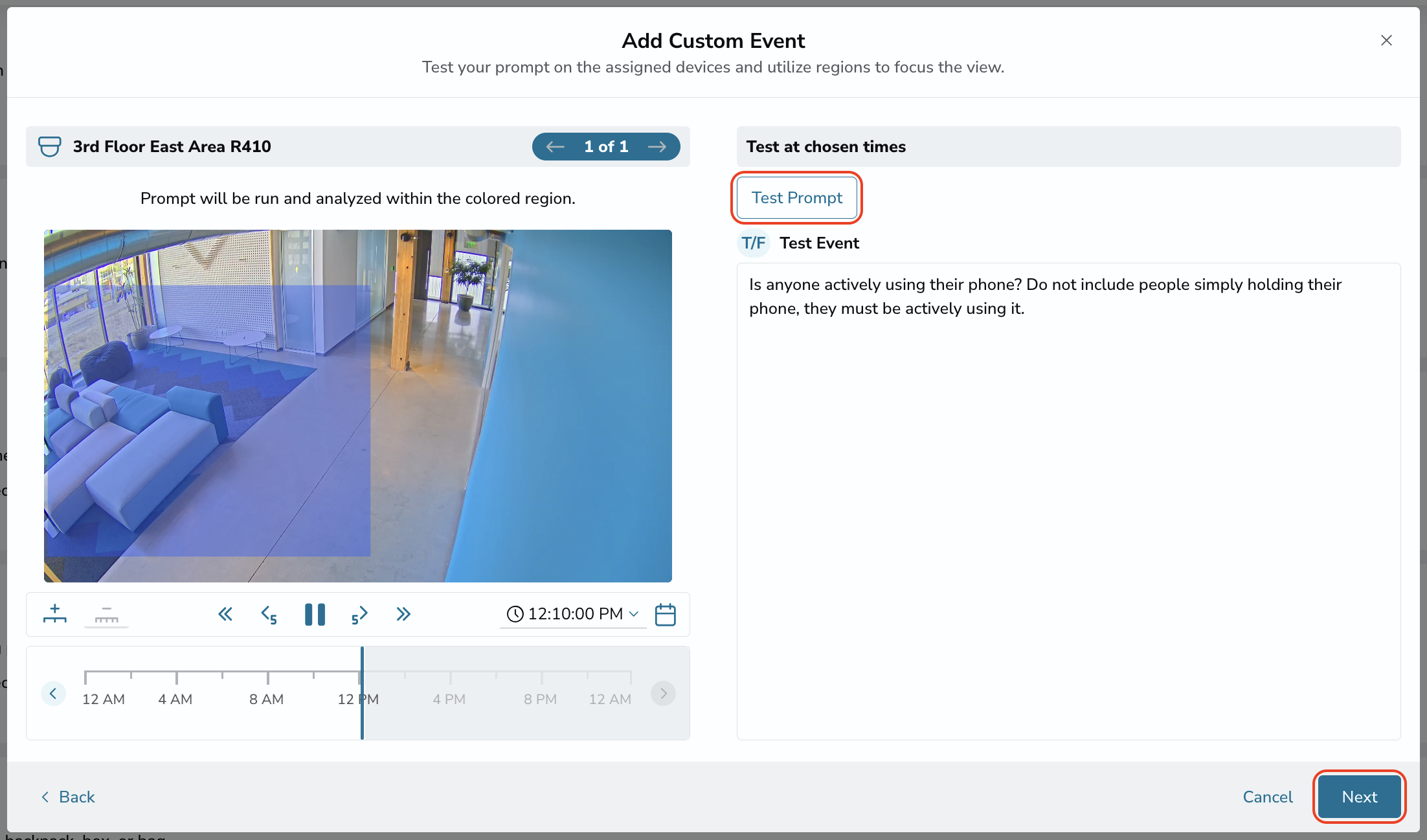This screenshot has width=1427, height=840.
Task: Go to next device arrow
Action: 657,147
